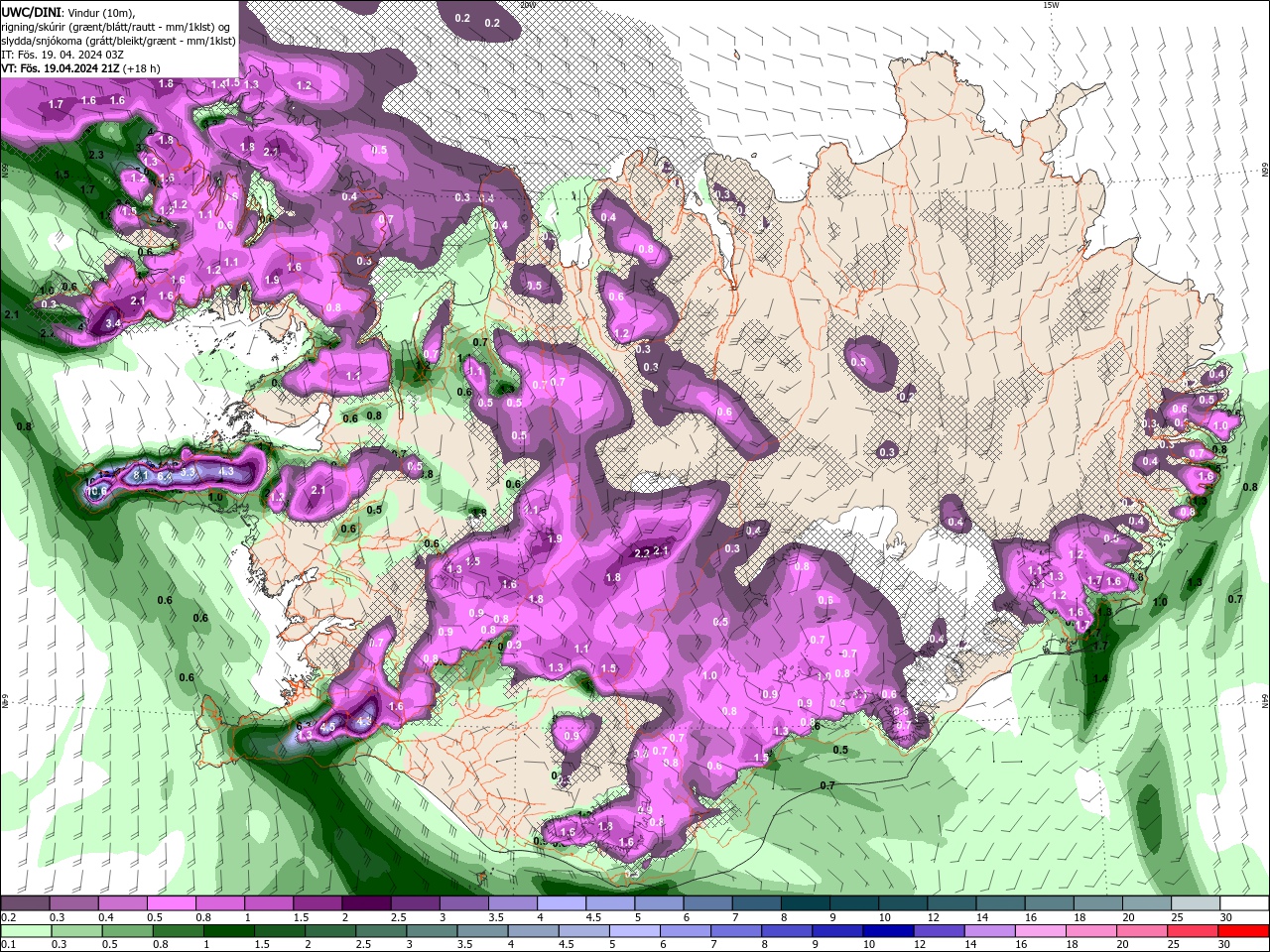Click the 30 label on the purple scale
The image size is (1270, 952).
1226,917
